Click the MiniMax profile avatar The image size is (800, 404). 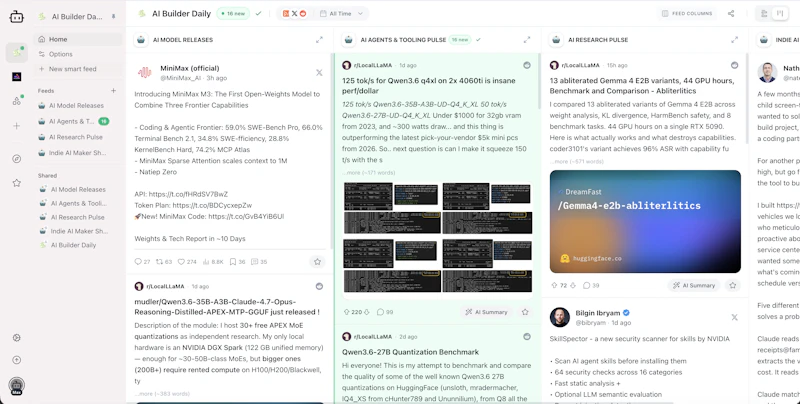click(145, 72)
